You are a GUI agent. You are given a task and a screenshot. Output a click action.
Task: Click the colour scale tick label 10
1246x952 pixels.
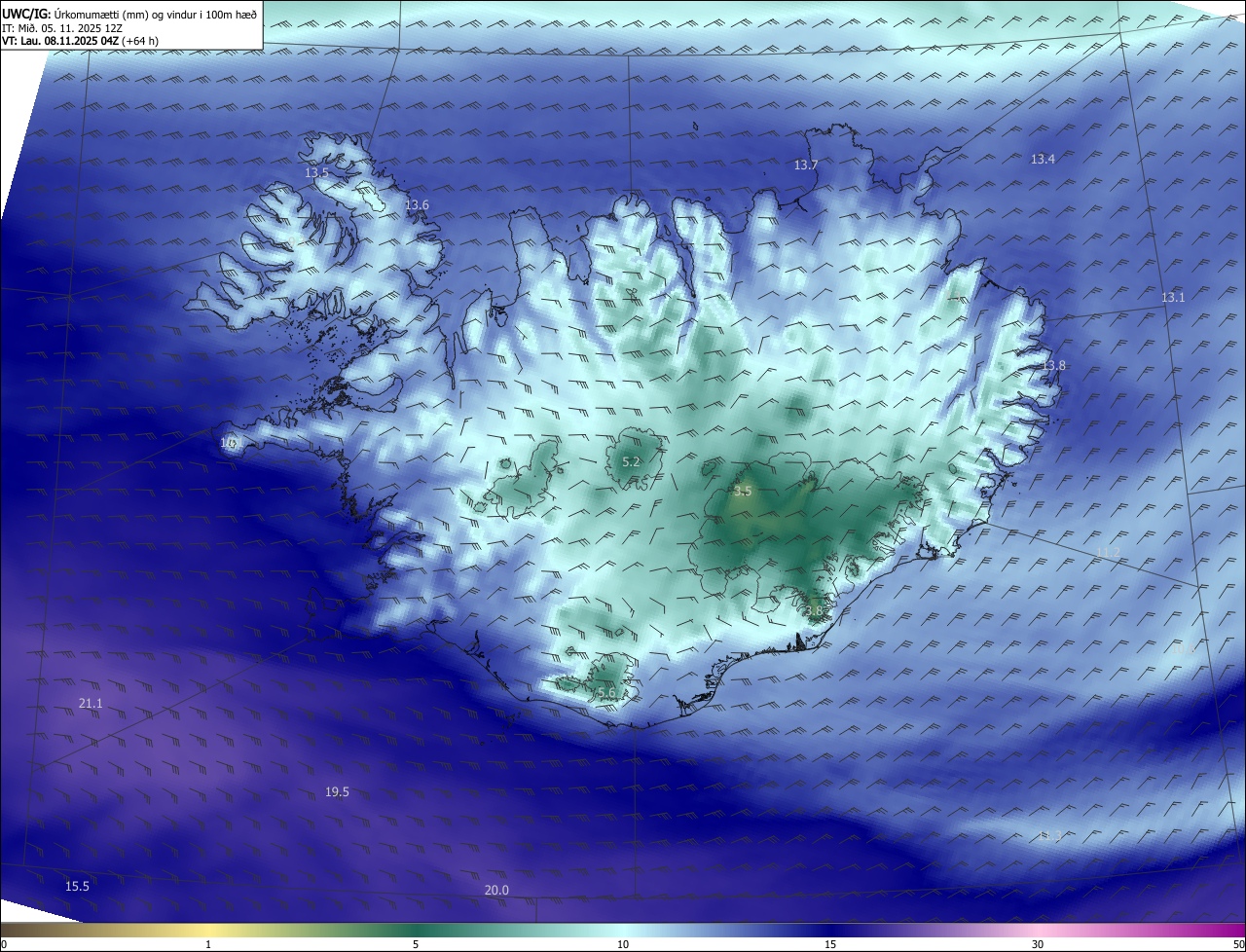623,944
